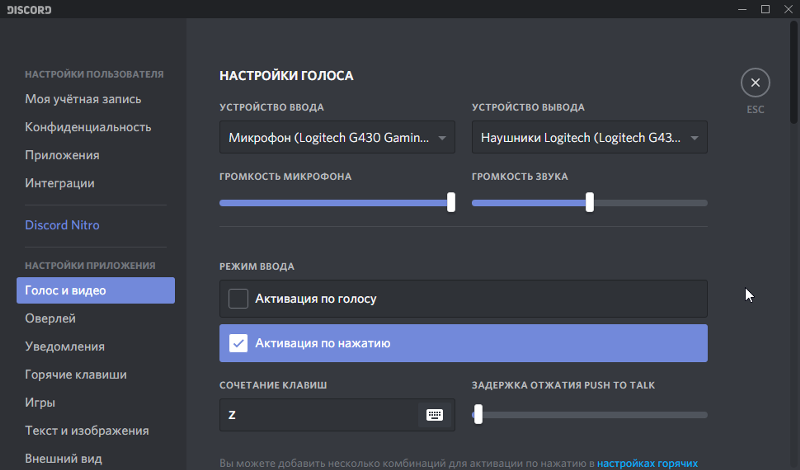Click the Громкость микрофона slider handle
Image resolution: width=800 pixels, height=470 pixels.
(451, 203)
